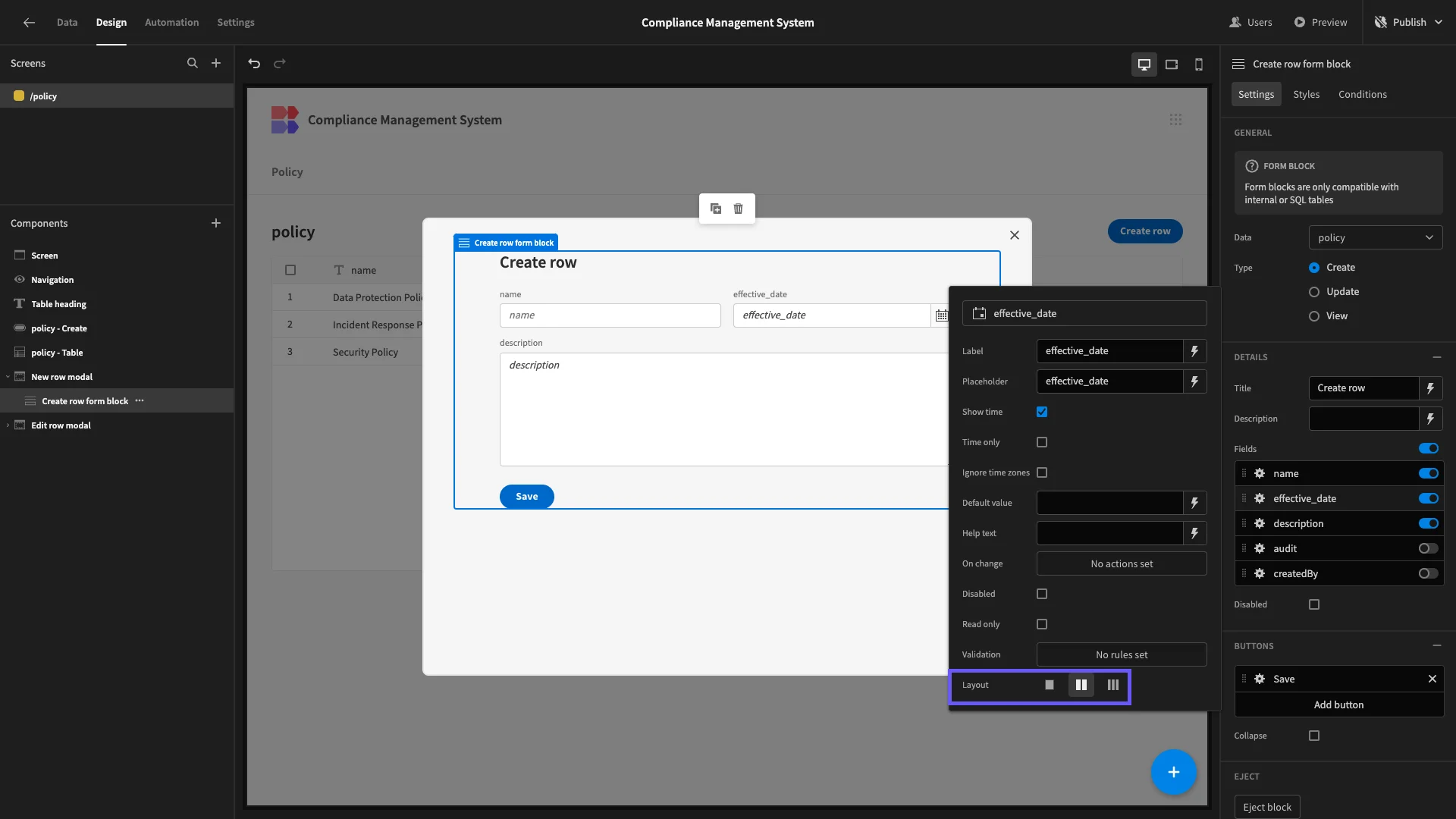Switch to mobile preview icon
Screen dimensions: 1456x819
tap(1199, 64)
